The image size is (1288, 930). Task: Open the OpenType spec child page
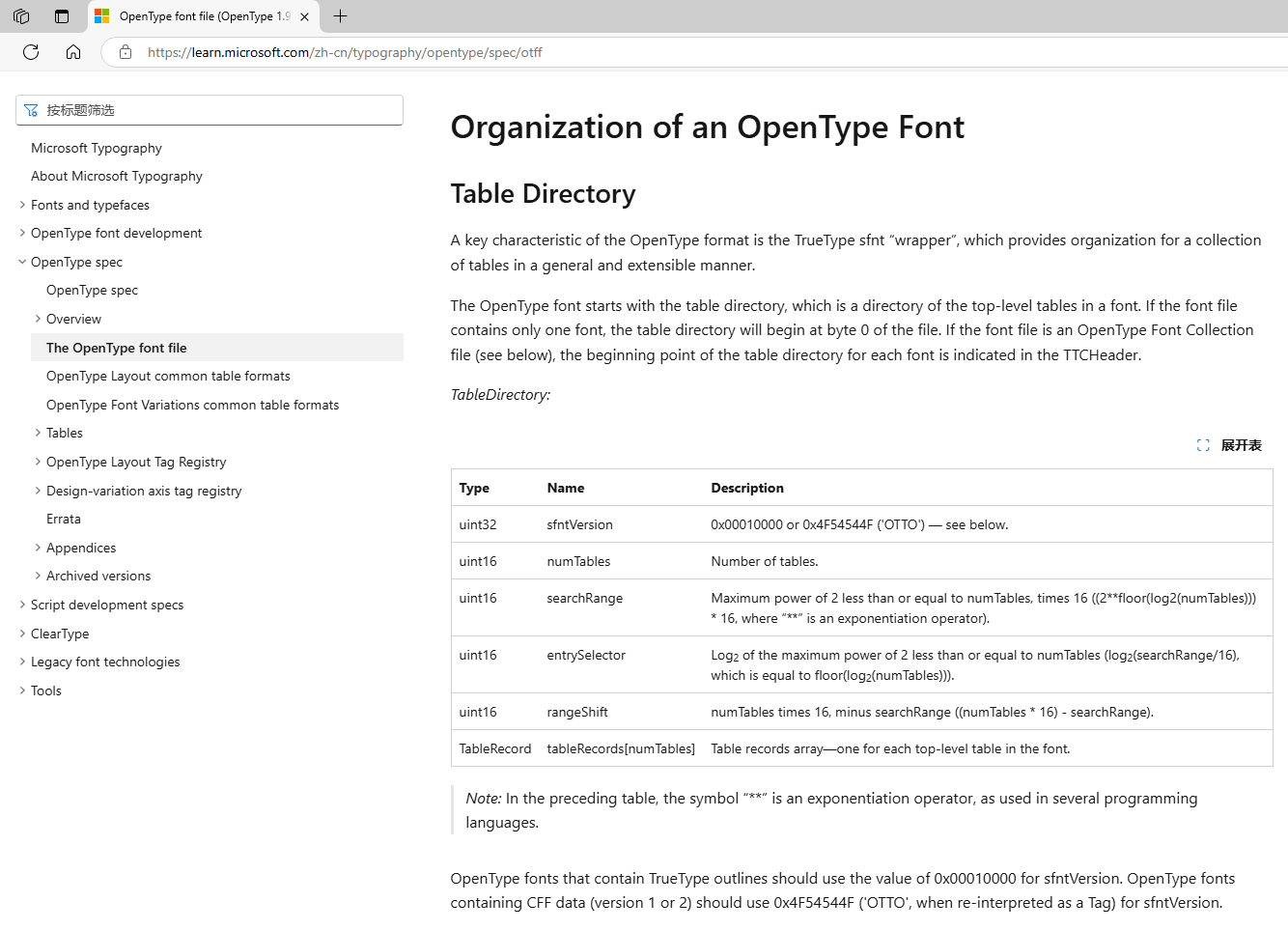pos(92,290)
